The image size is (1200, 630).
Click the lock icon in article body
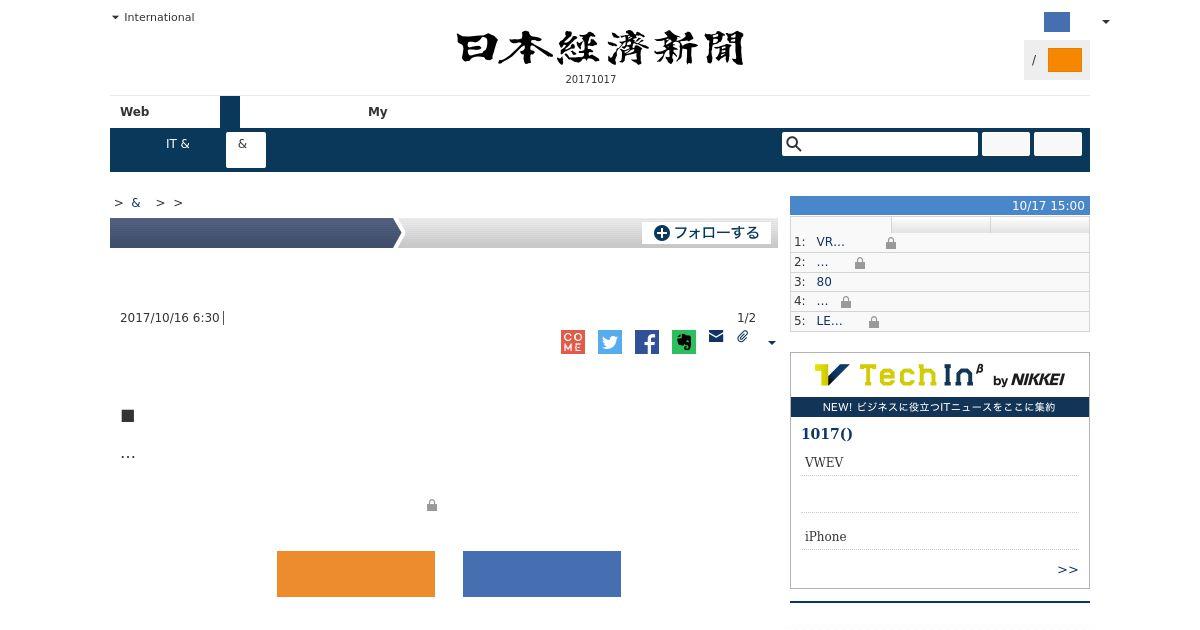432,506
